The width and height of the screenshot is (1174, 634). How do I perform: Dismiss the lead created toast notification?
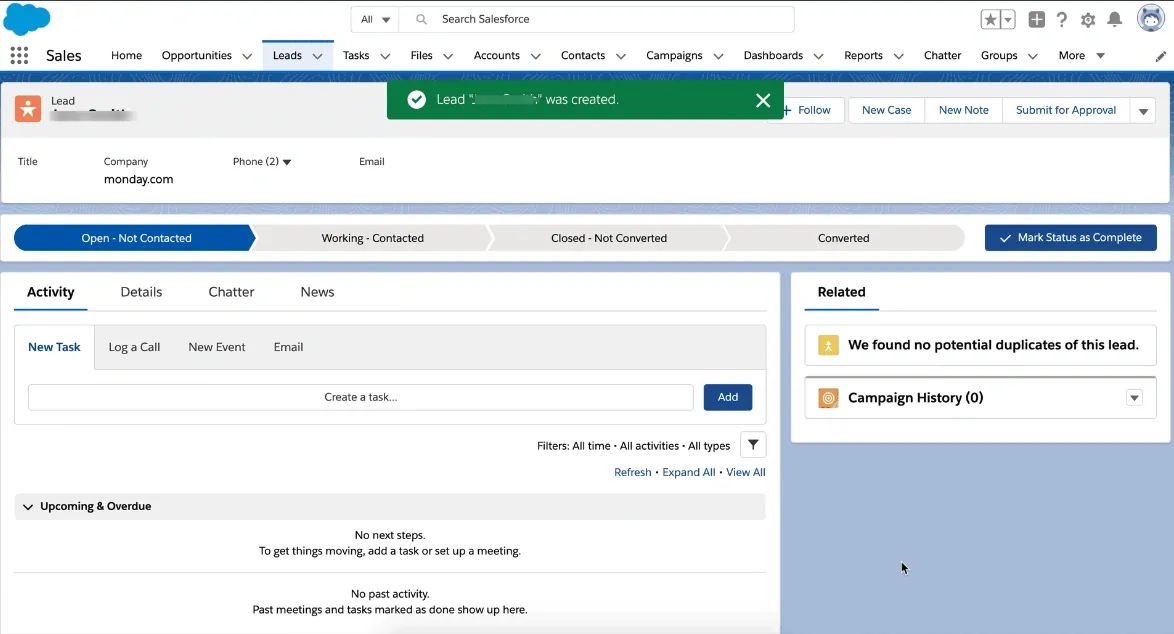click(x=763, y=100)
